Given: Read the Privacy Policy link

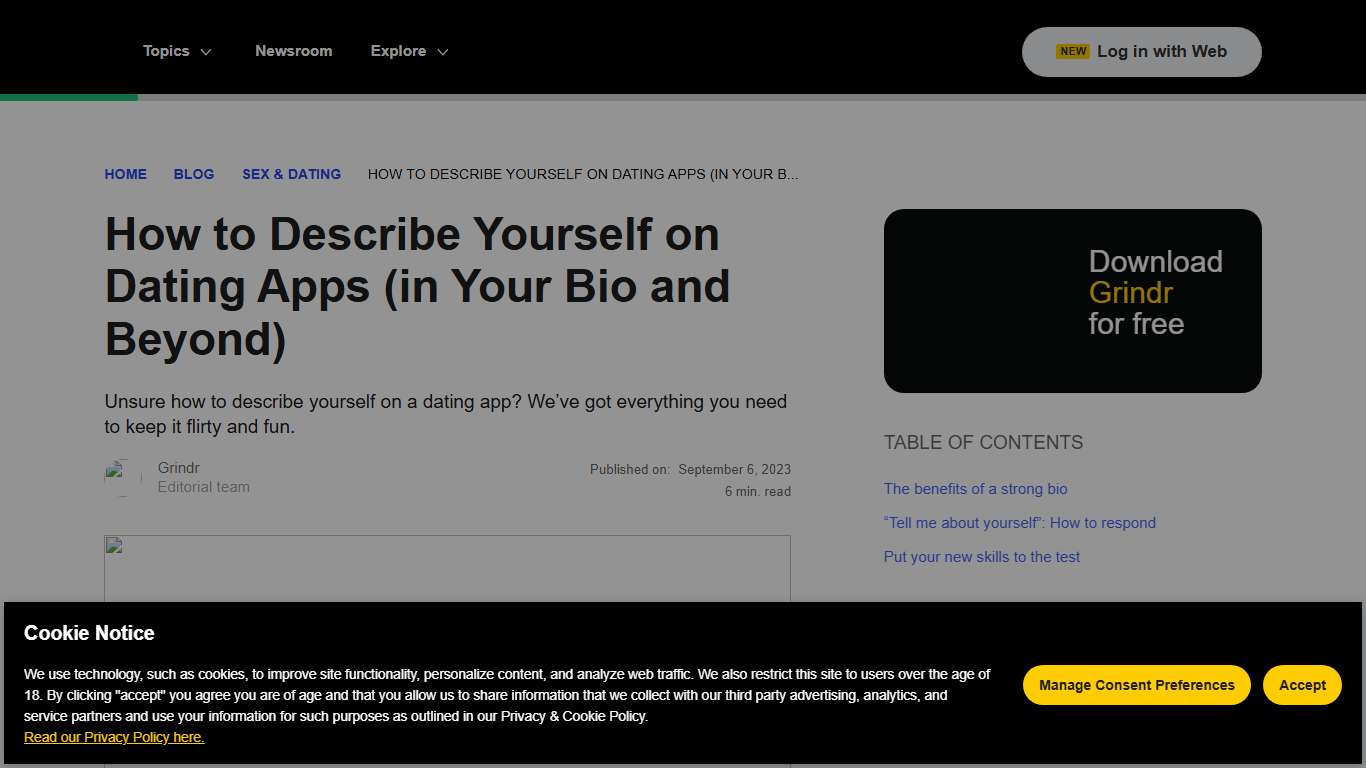Looking at the screenshot, I should click(x=113, y=737).
